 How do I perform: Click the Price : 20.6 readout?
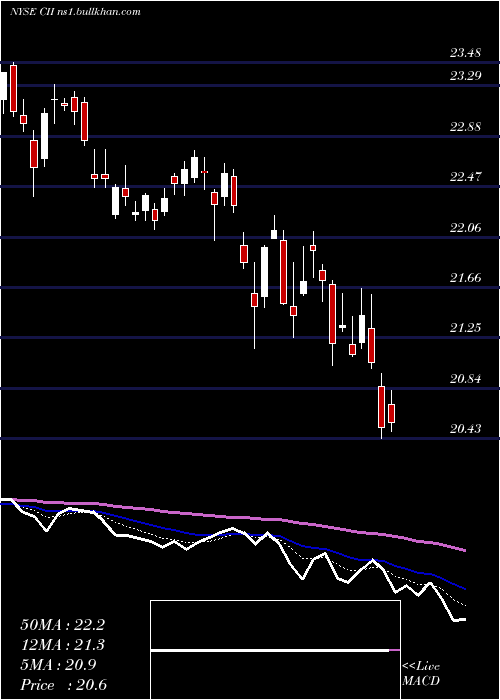pyautogui.click(x=63, y=685)
